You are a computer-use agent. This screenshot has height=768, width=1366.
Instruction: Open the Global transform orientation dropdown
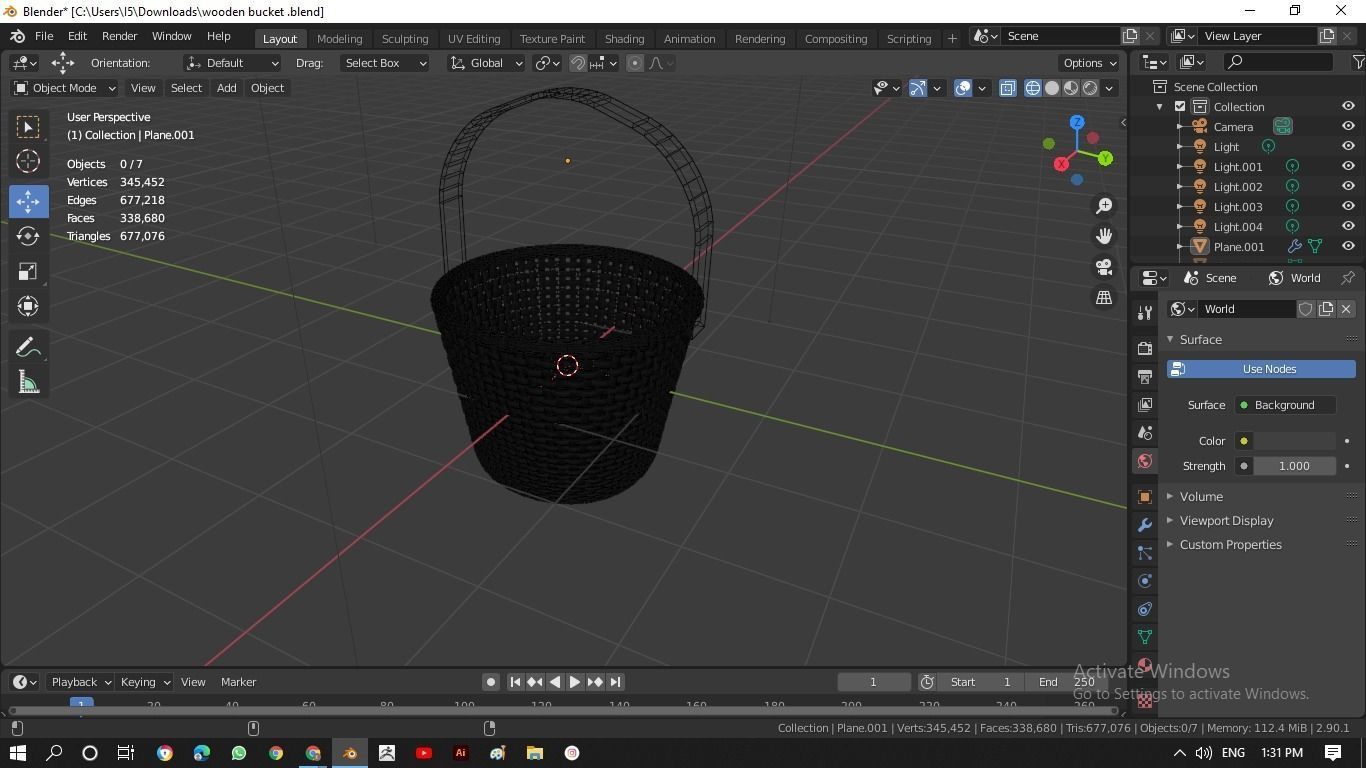(485, 63)
